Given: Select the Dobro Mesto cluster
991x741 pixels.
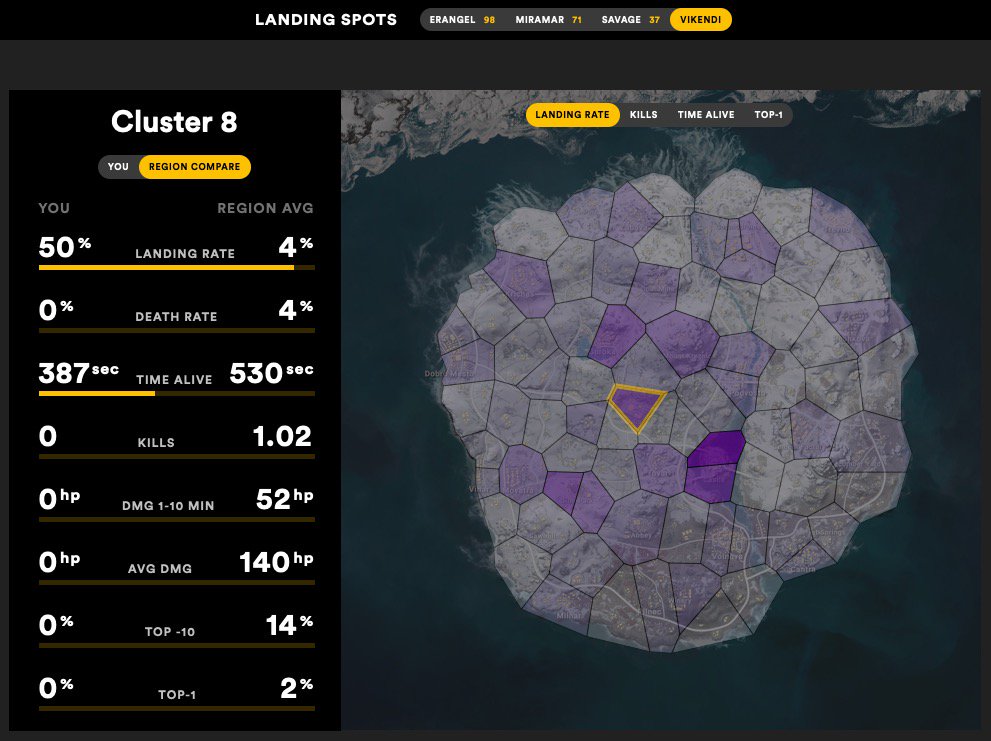Looking at the screenshot, I should [x=468, y=362].
